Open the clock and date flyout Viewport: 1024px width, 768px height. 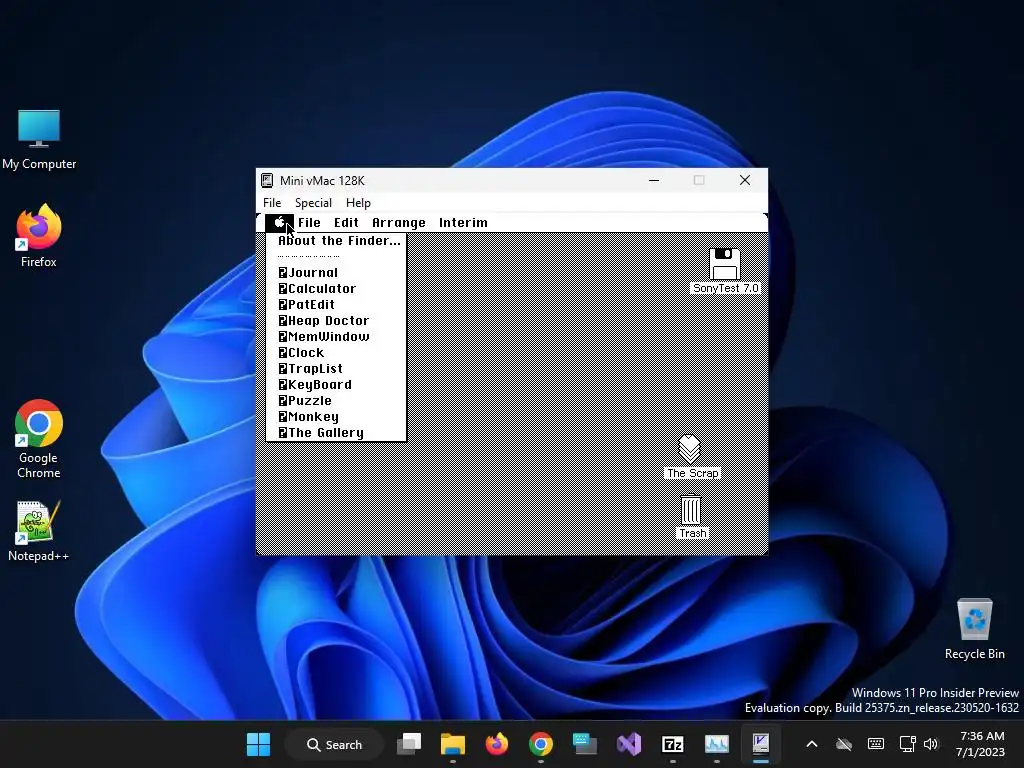(x=981, y=744)
